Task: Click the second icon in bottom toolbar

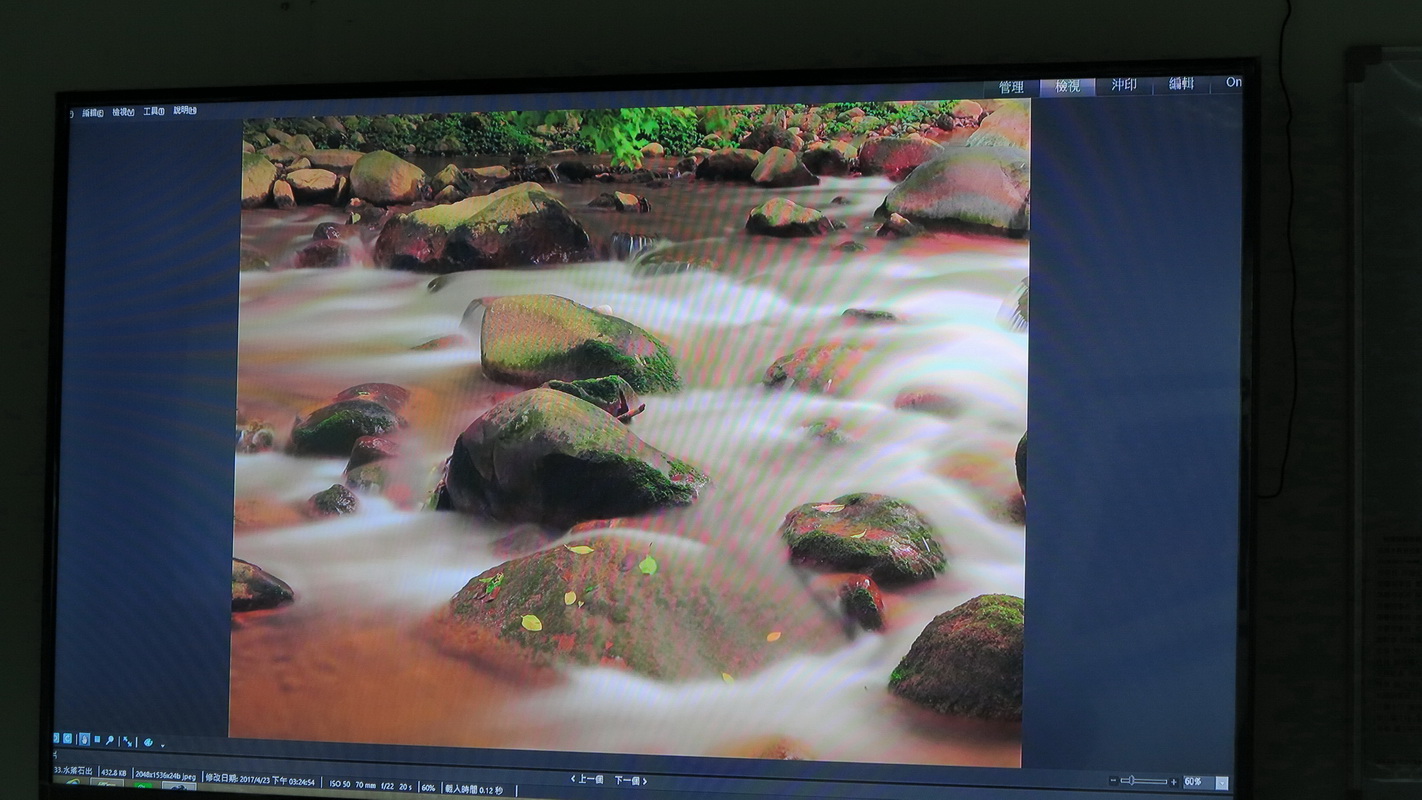Action: coord(67,738)
